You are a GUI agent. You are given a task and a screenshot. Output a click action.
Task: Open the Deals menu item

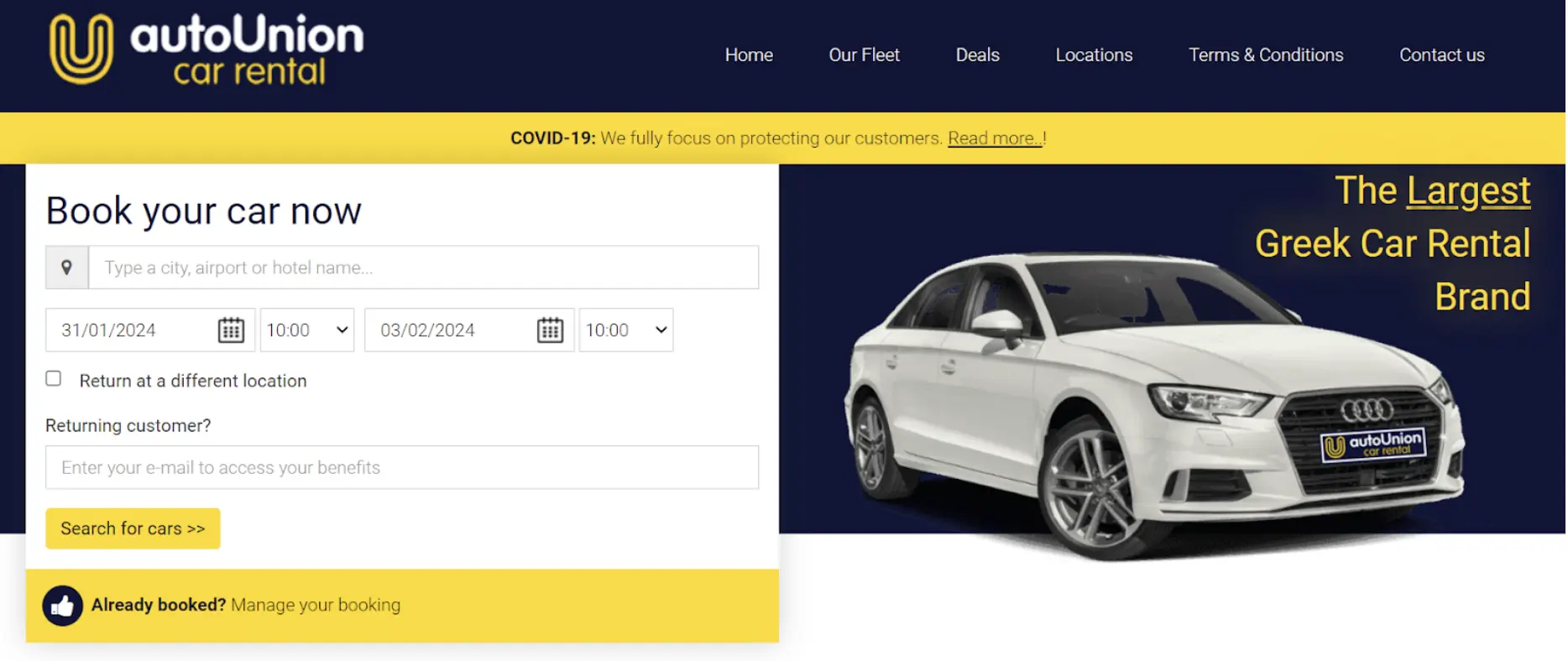(x=977, y=55)
